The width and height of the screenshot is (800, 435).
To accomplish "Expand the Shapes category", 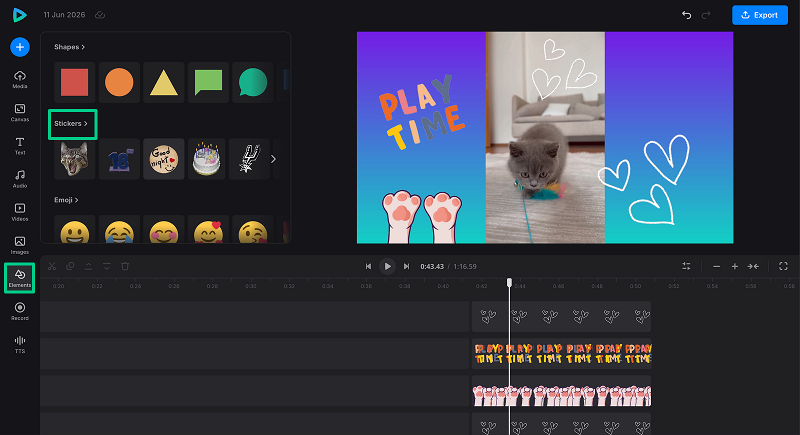I will pyautogui.click(x=69, y=47).
